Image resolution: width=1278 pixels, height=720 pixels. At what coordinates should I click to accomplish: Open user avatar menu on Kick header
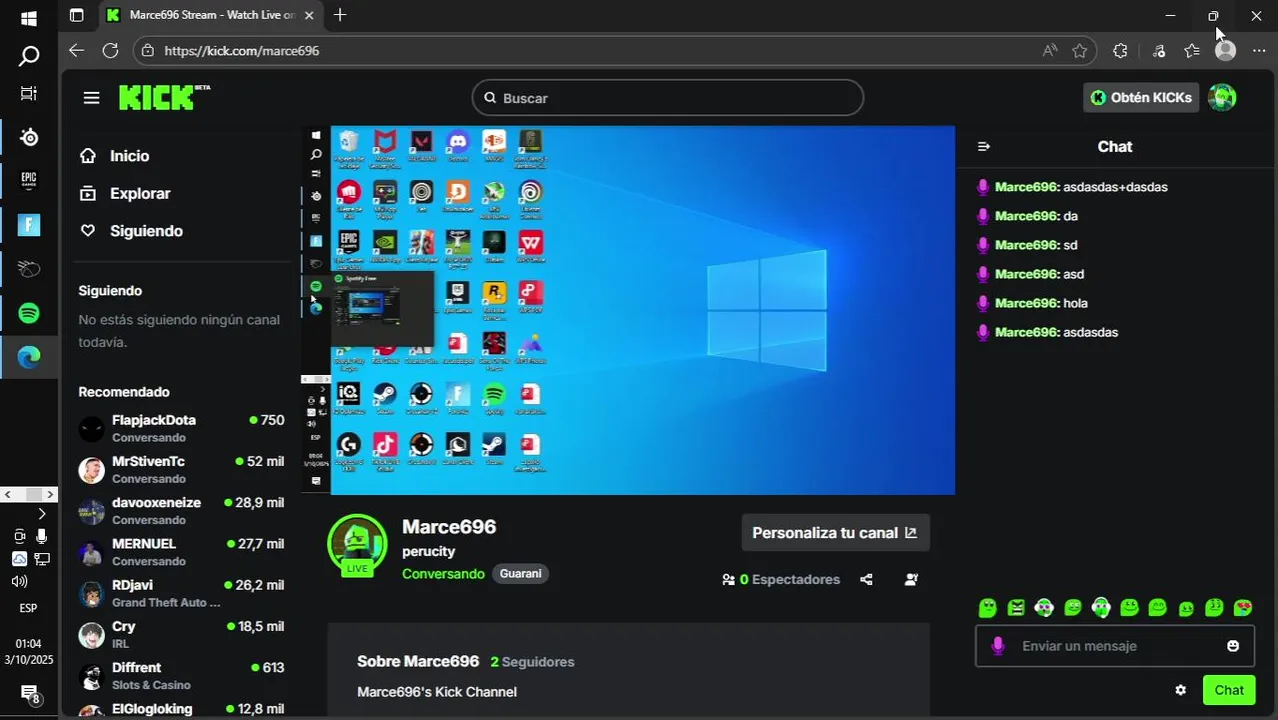(x=1222, y=97)
